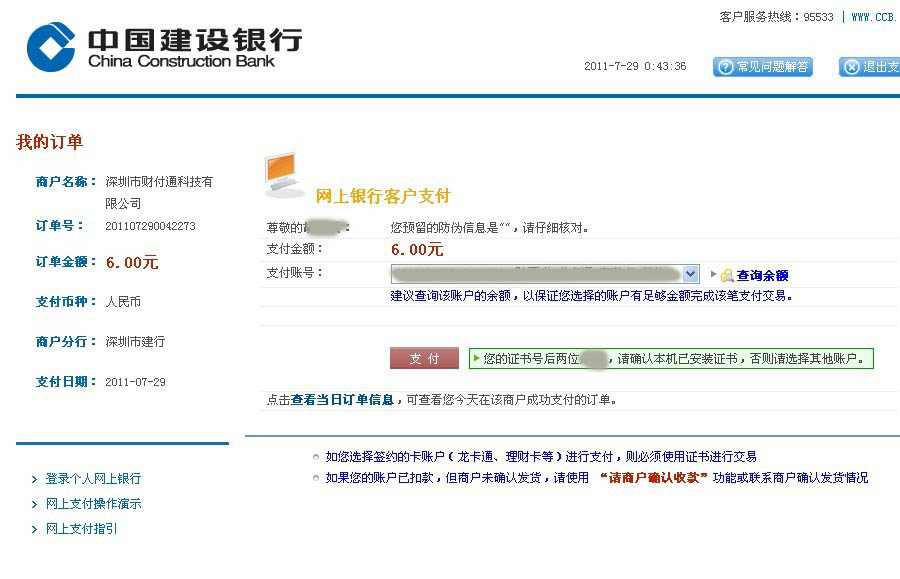Viewport: 900px width, 579px height.
Task: Click the 深圳市建行 branch value
Action: (x=135, y=342)
